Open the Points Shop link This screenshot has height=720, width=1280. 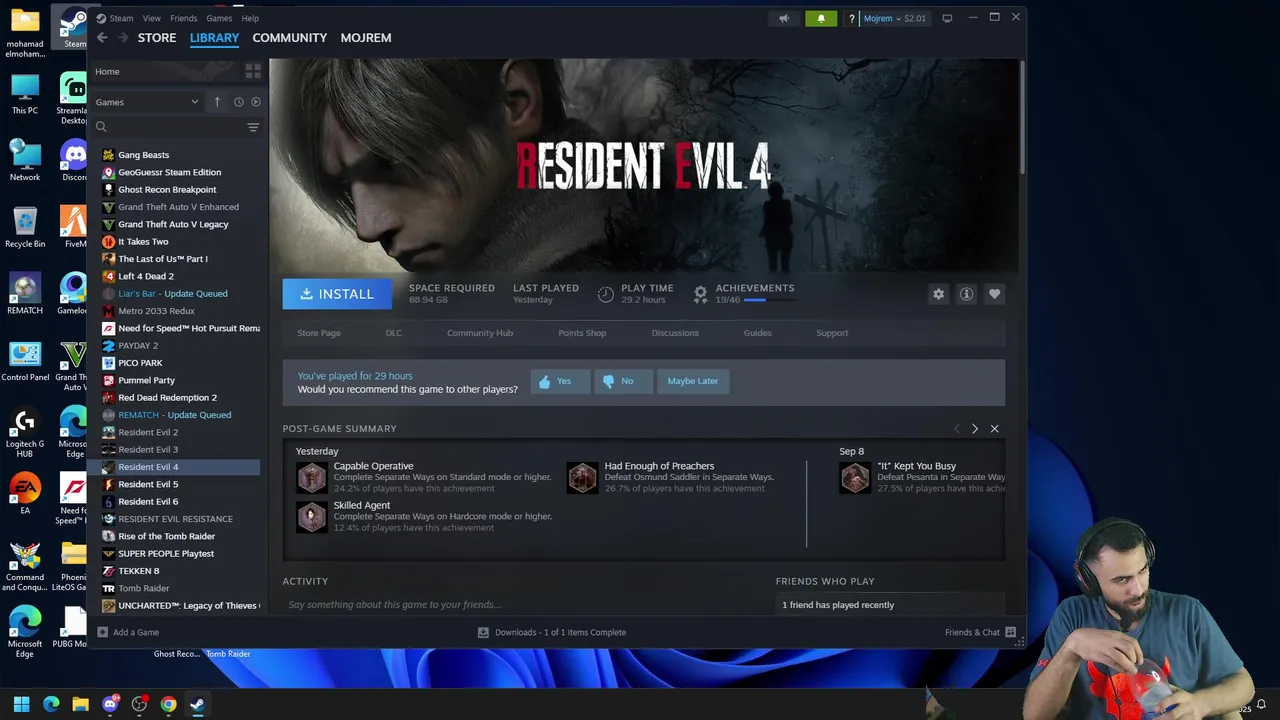click(582, 333)
